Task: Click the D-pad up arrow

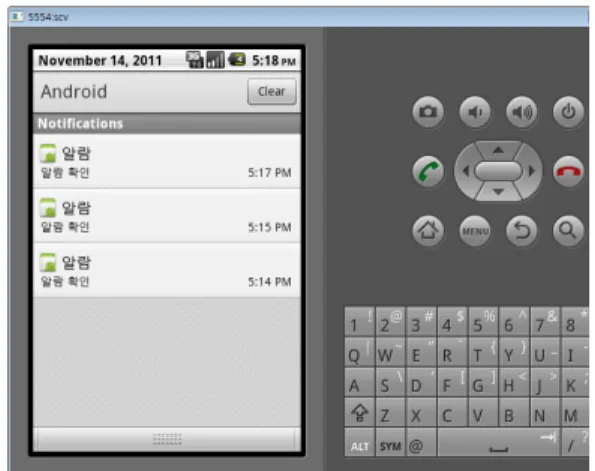Action: point(498,150)
